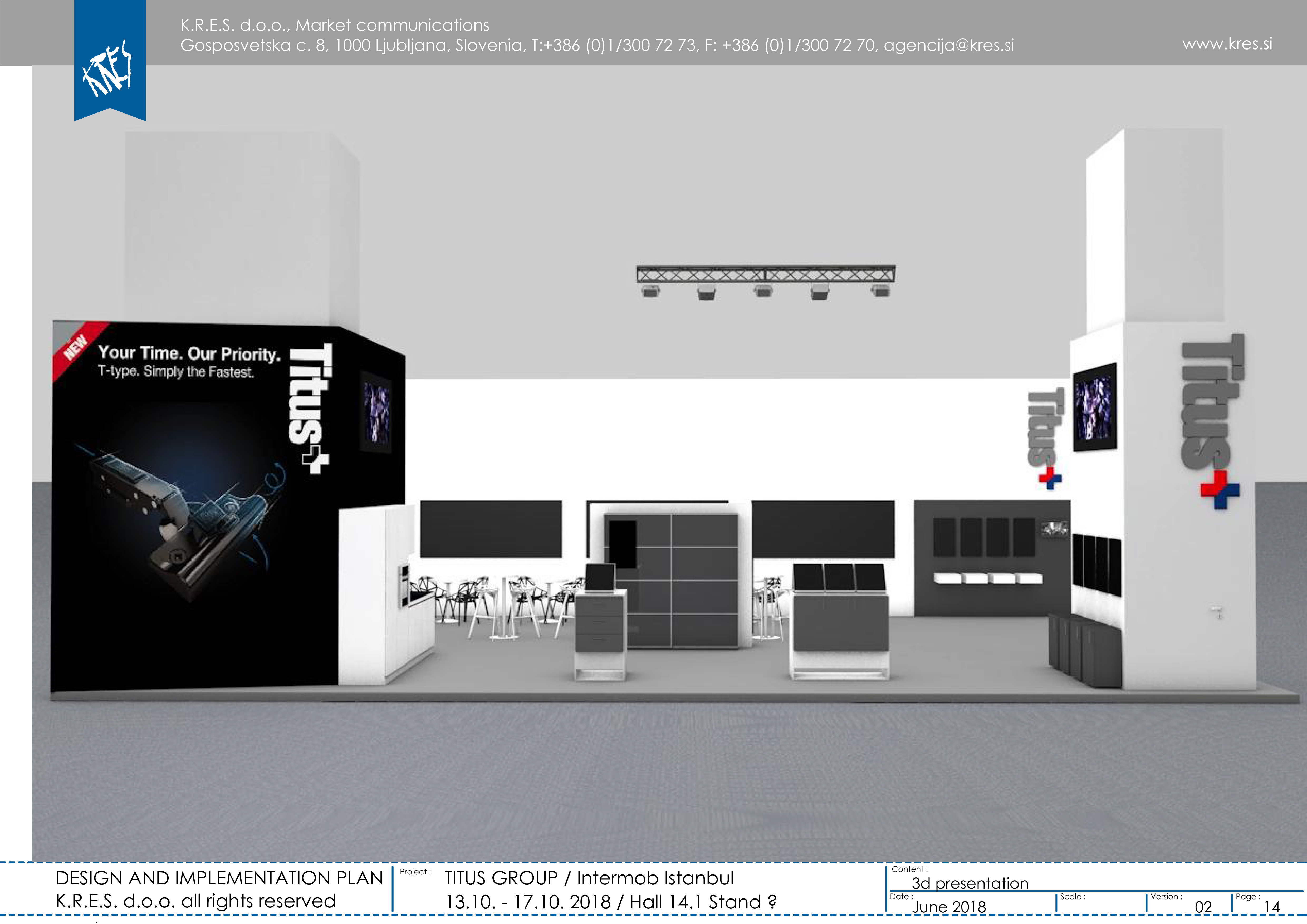Click the overhead lighting truss
Screen dimensions: 1307x924
coord(766,282)
